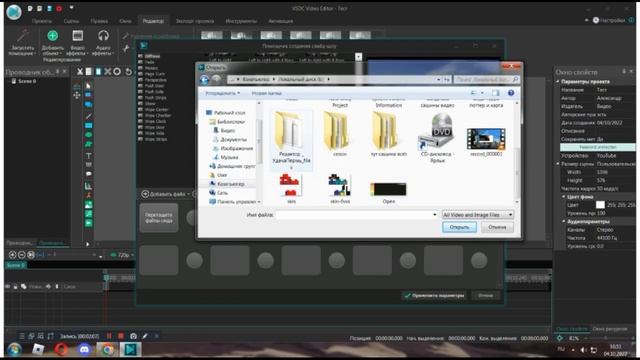Screen dimensions: 640x360
Task: Open Chrome from the taskbar
Action: [x=108, y=350]
